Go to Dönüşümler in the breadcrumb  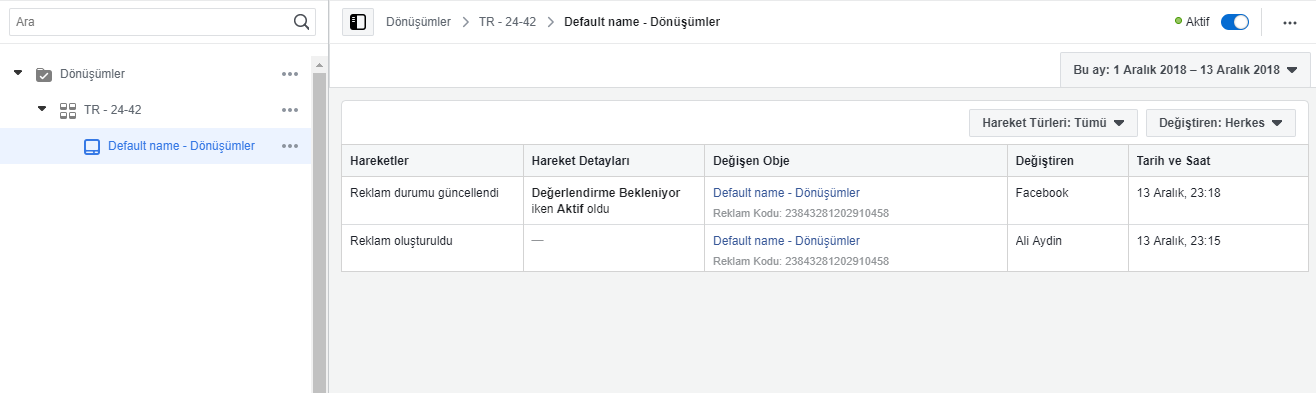tap(418, 21)
